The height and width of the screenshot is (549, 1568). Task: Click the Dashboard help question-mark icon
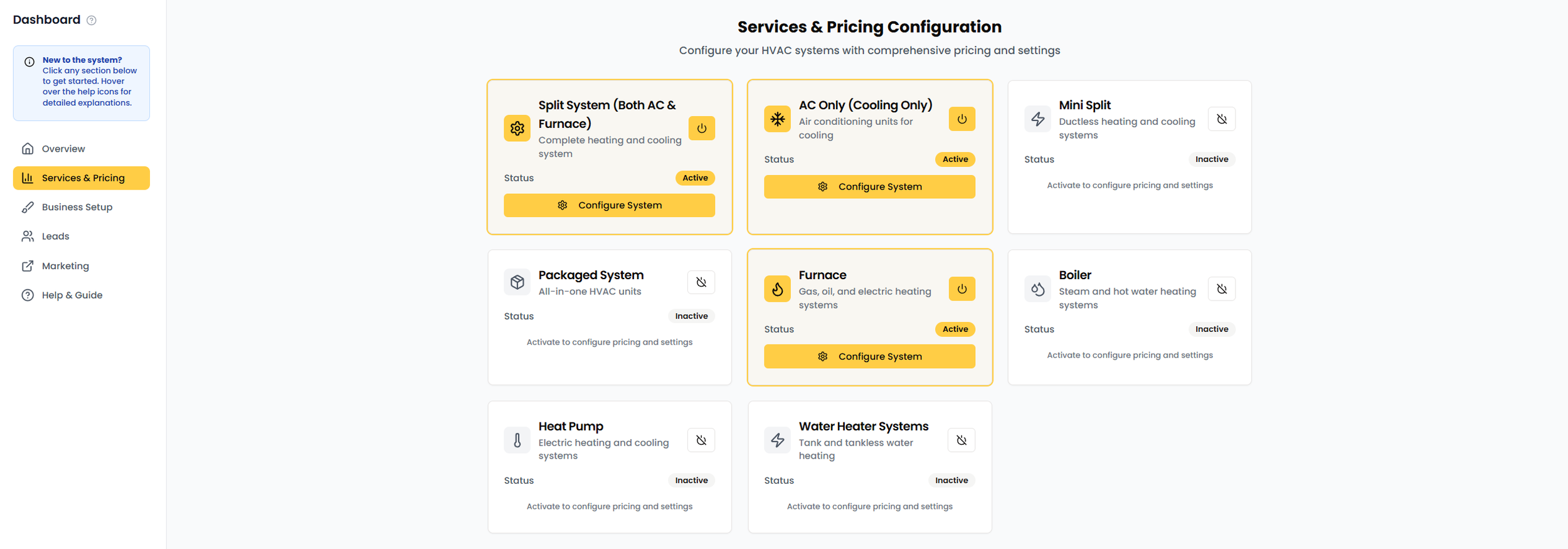click(x=92, y=20)
